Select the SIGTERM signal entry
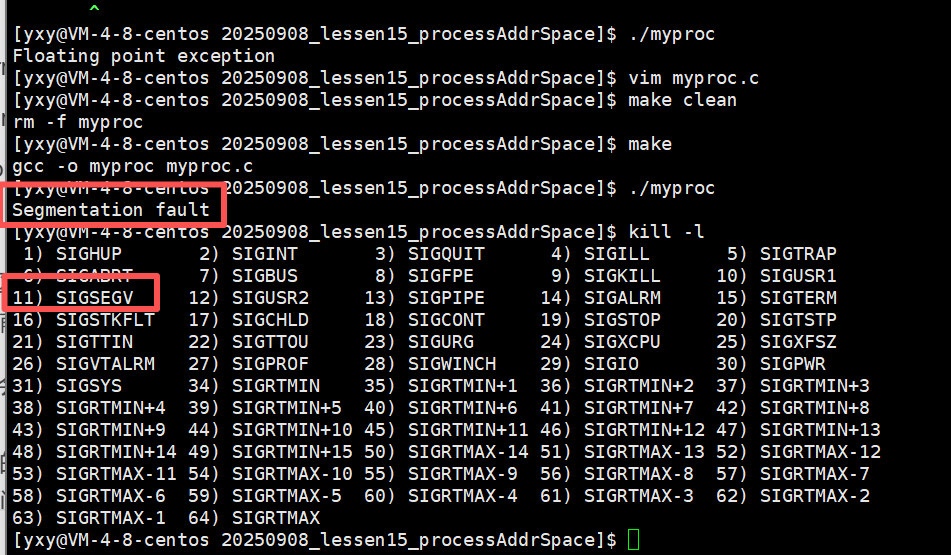The image size is (951, 555). click(776, 298)
